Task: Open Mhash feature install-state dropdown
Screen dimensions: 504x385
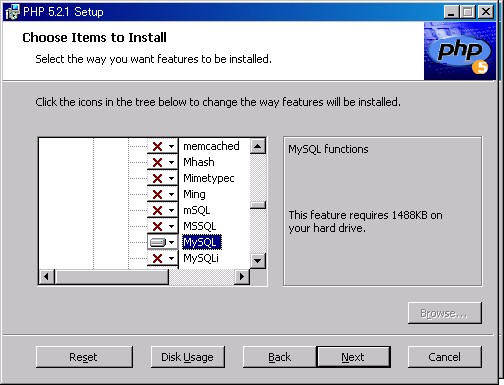Action: [x=163, y=162]
